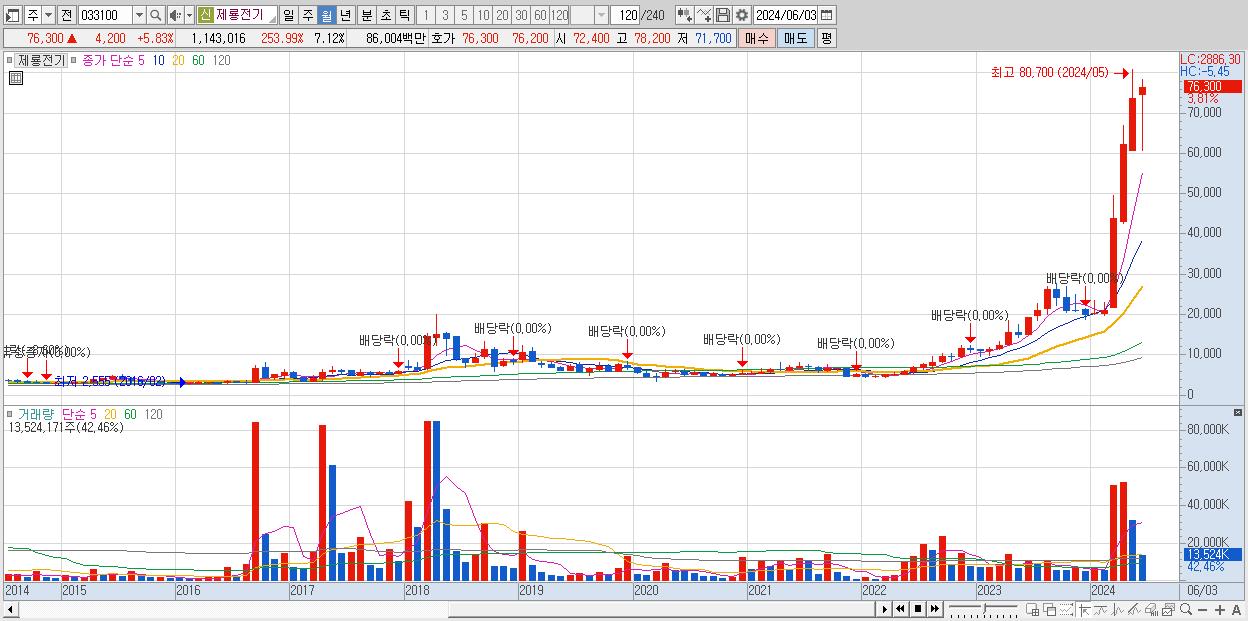Switch to daily 일 period

point(288,15)
